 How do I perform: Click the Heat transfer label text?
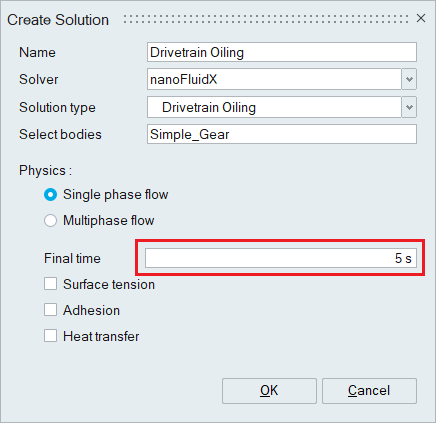click(x=101, y=336)
